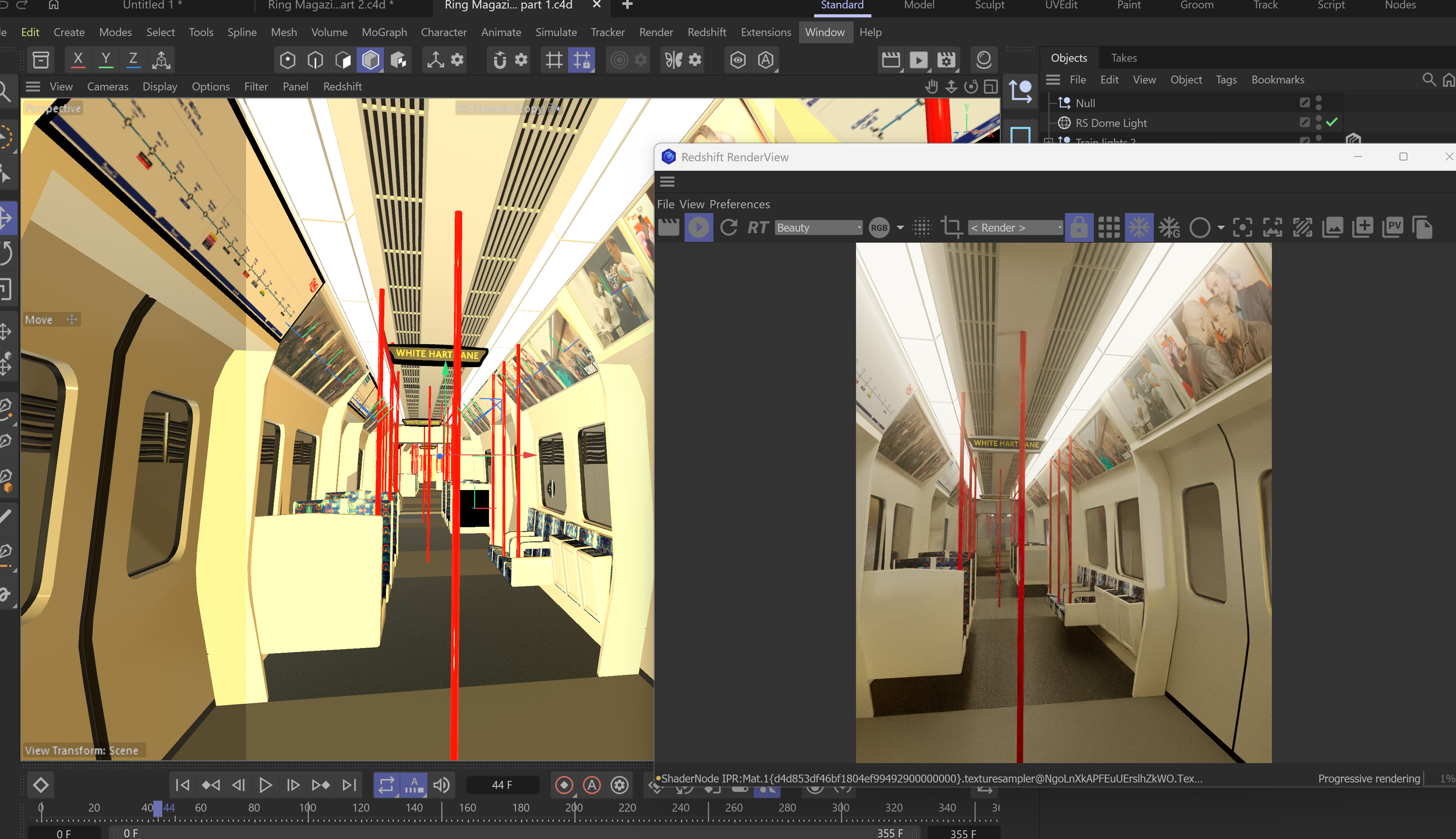
Task: Toggle the camera lock padlock icon
Action: coord(1079,228)
